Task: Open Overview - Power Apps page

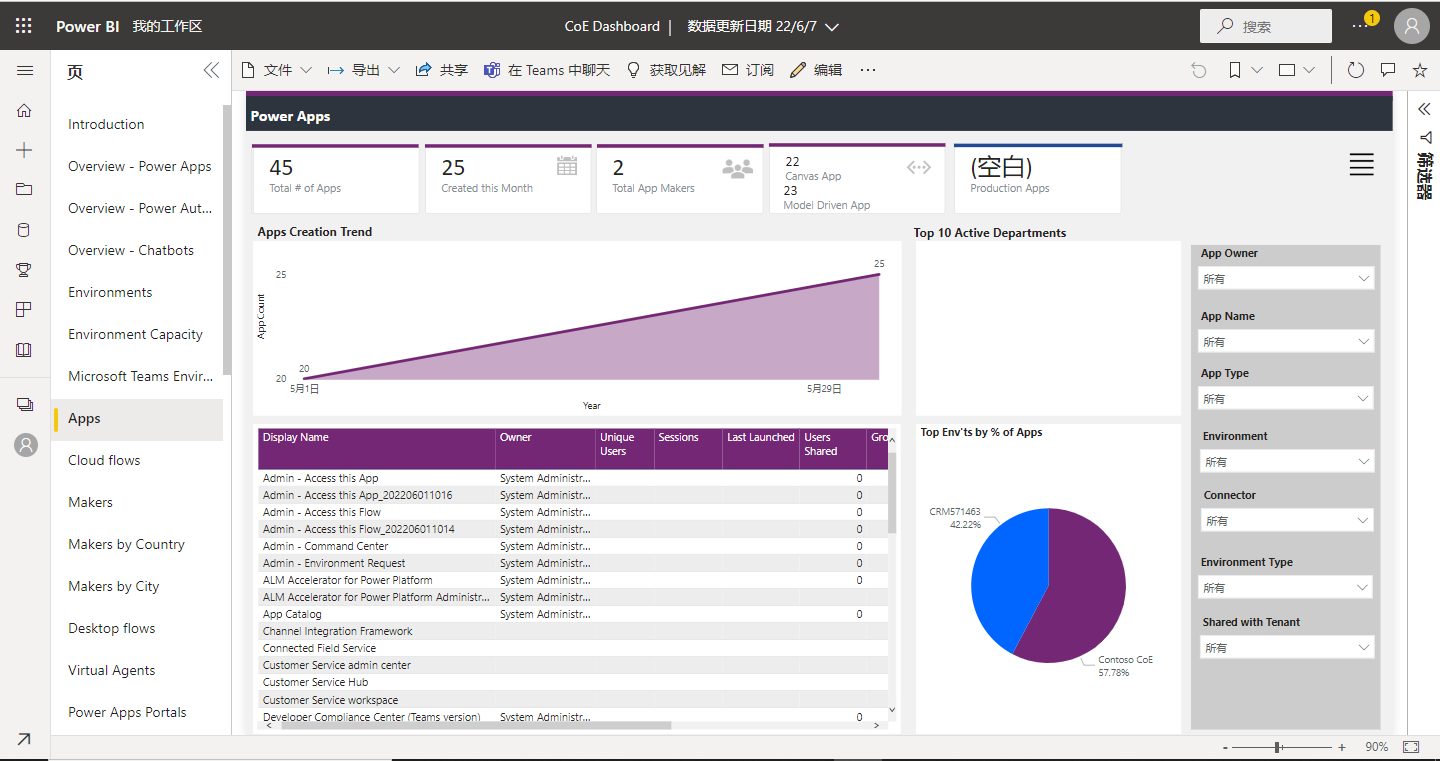Action: (x=140, y=166)
